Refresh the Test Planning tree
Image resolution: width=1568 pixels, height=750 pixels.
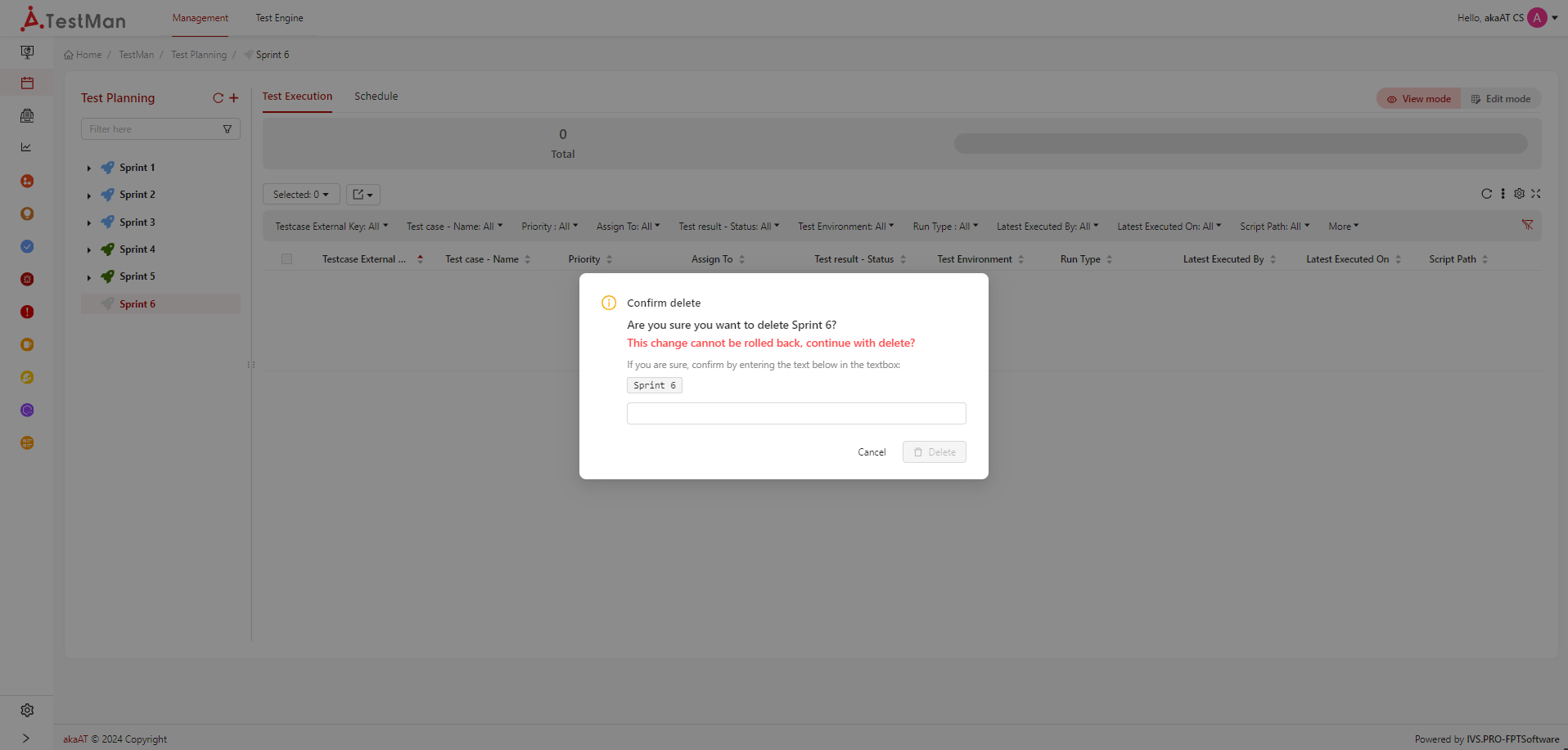(x=219, y=98)
